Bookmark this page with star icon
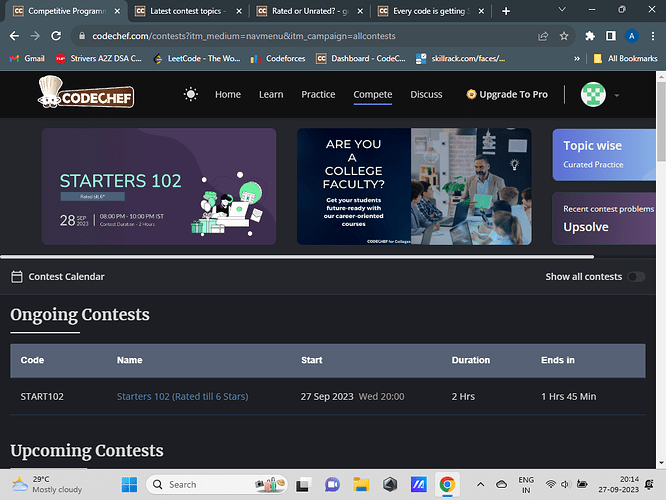The image size is (666, 500). 564,37
